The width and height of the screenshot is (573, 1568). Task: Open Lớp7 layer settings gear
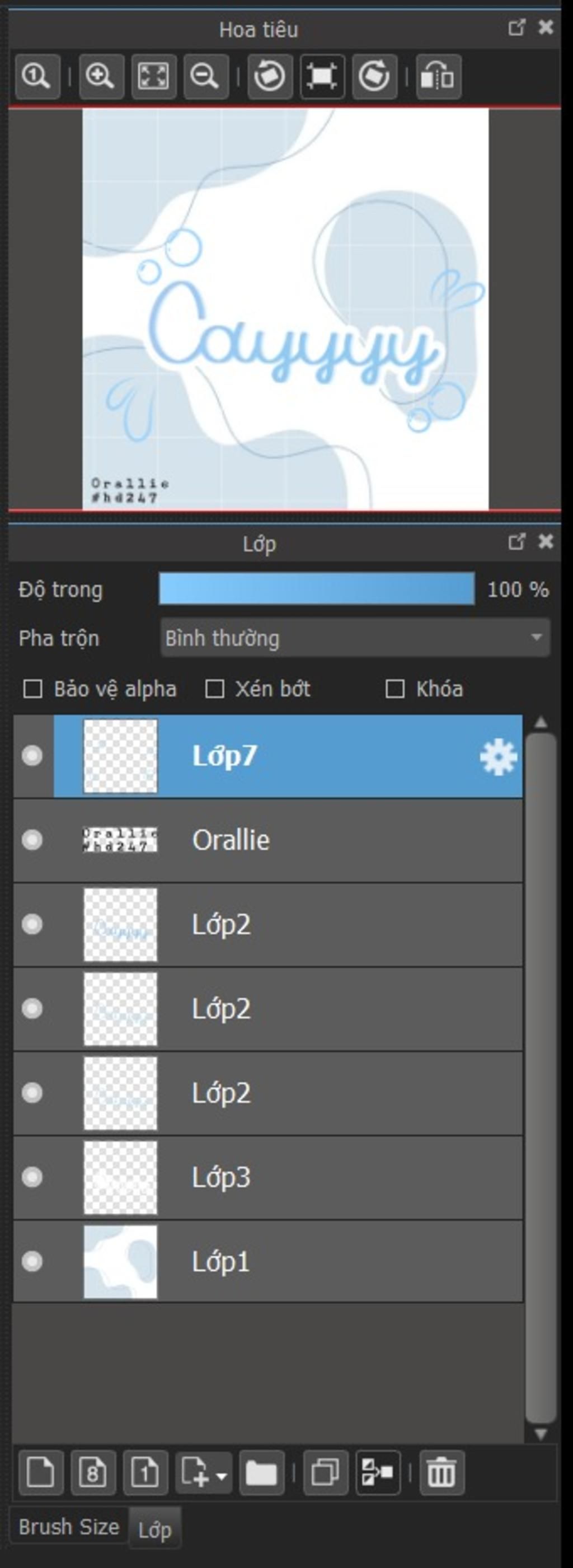click(x=498, y=757)
